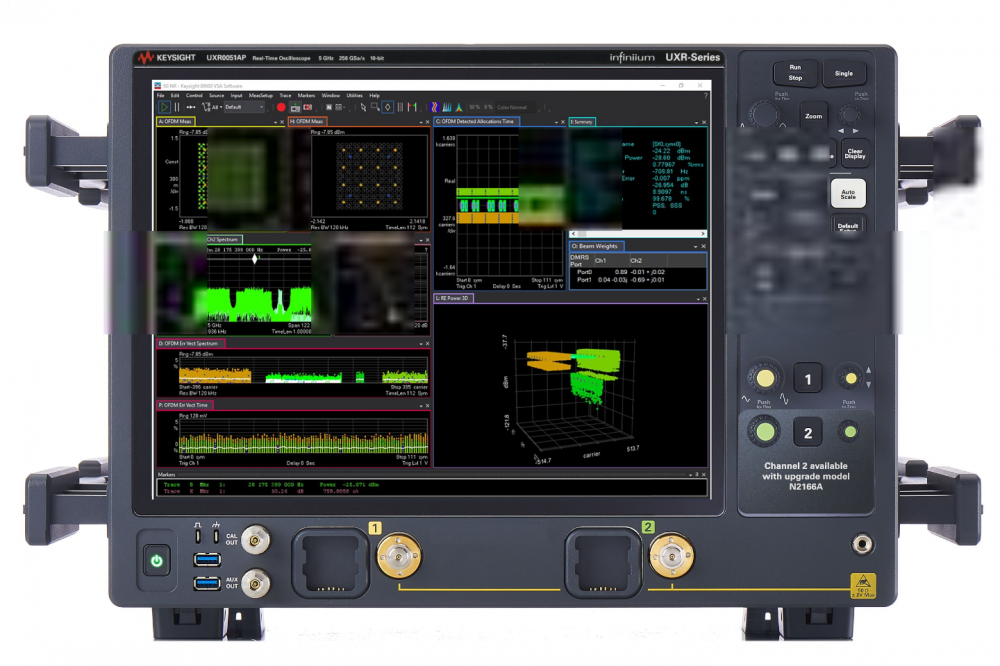Expand the H: OFDM Meas panel dropdown arrow
1000x666 pixels.
[421, 122]
